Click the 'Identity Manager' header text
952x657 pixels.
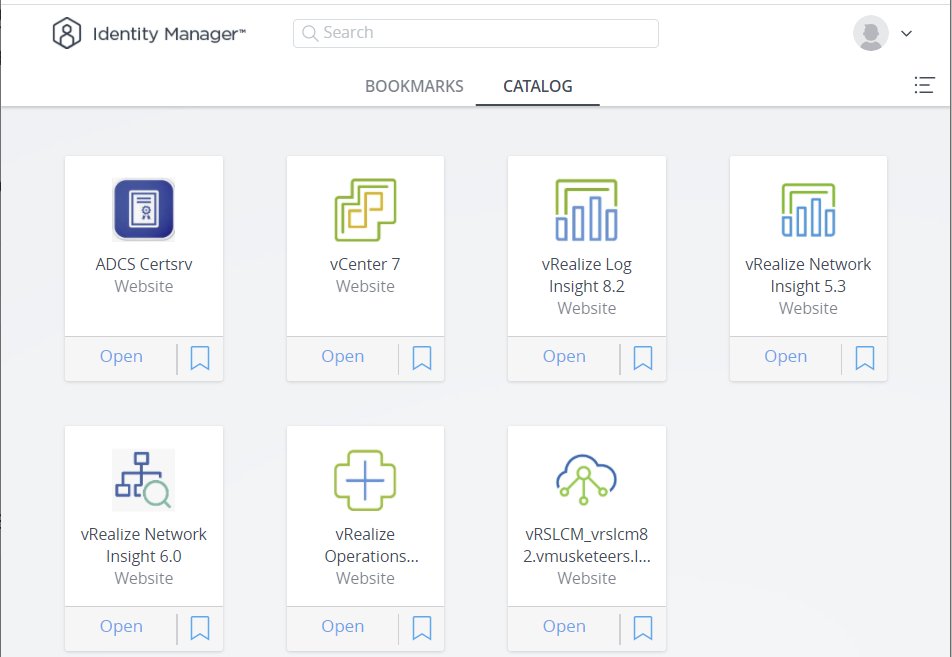[x=169, y=34]
